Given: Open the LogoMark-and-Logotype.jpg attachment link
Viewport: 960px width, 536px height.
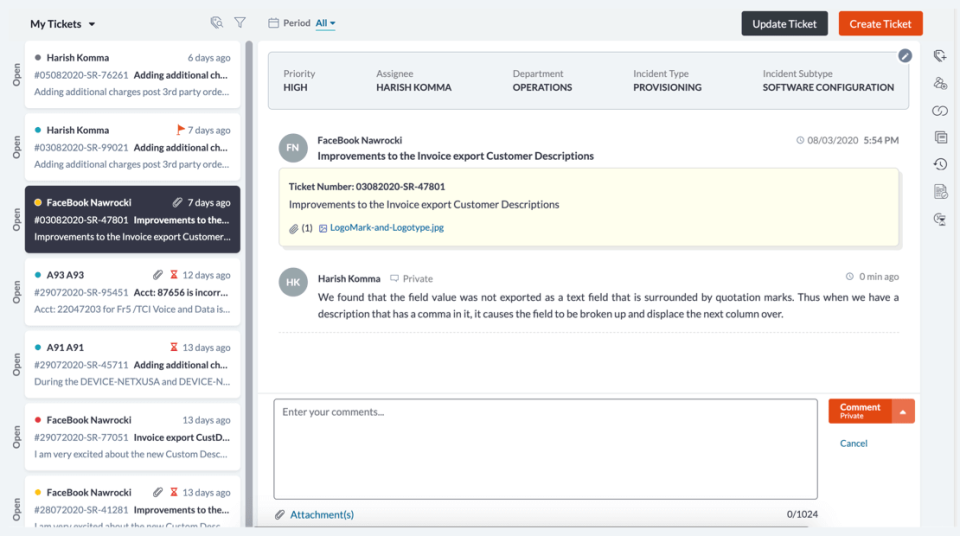Looking at the screenshot, I should [386, 228].
